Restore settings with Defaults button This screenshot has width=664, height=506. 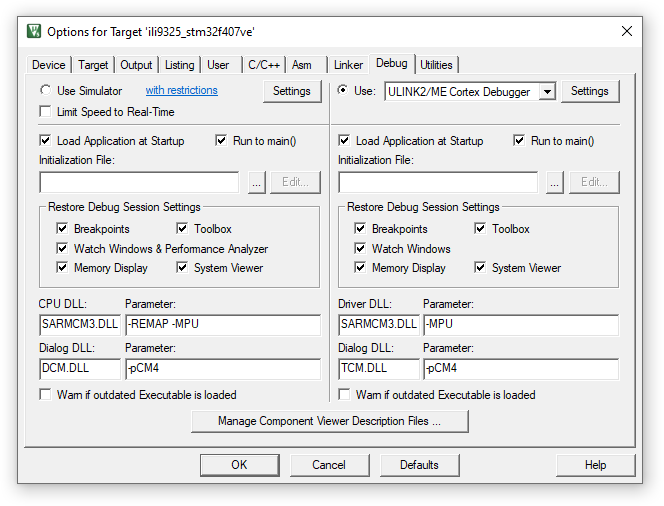[x=420, y=465]
